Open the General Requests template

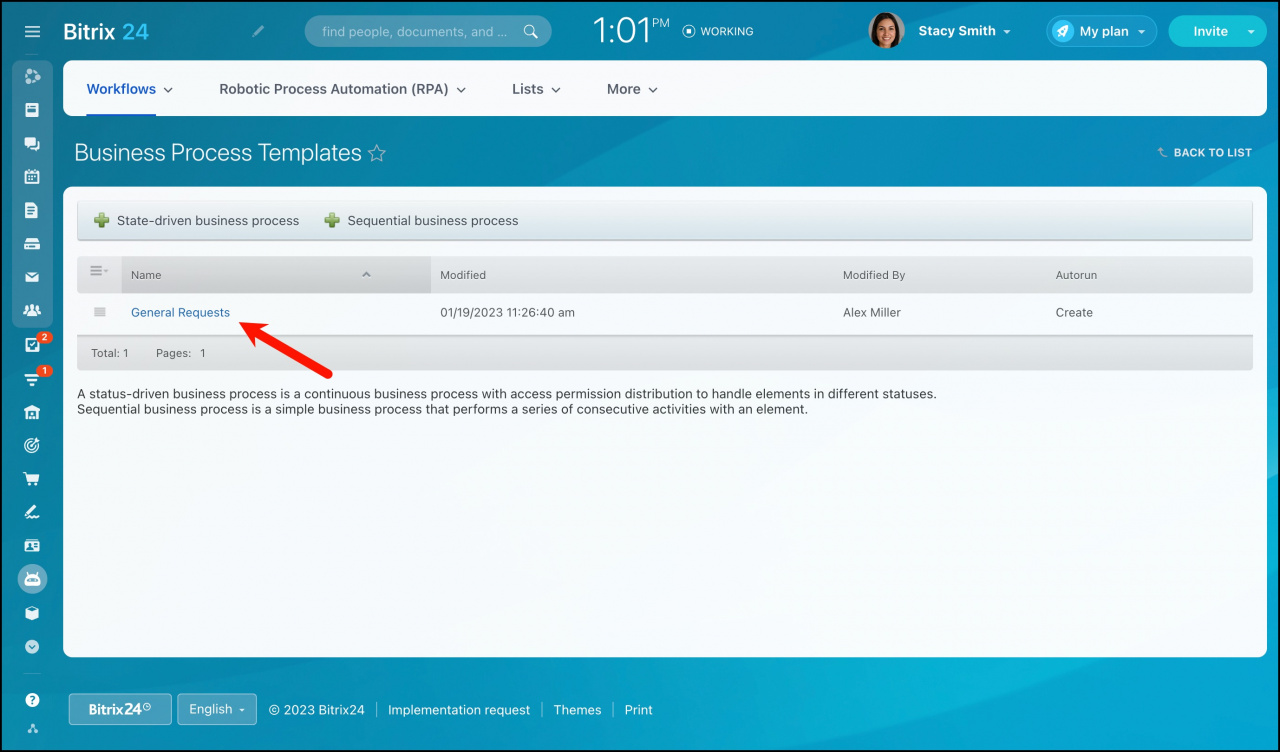[180, 313]
